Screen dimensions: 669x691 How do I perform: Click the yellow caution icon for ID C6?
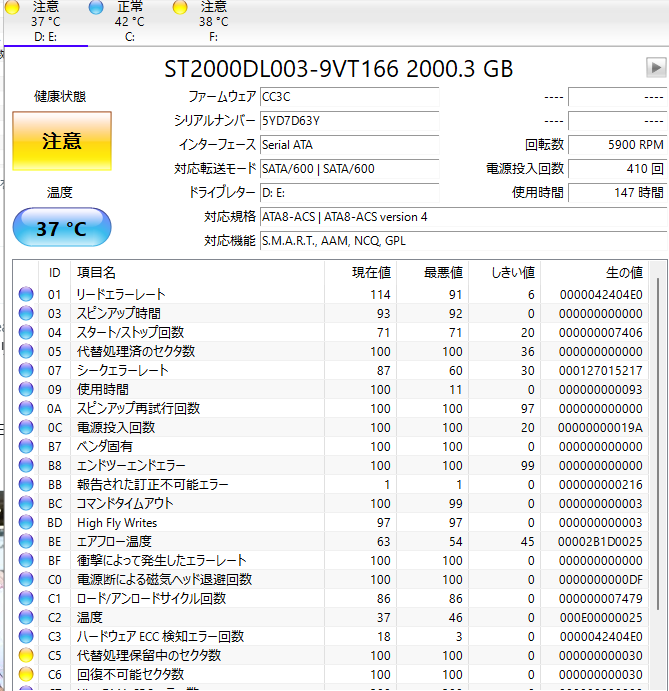[x=26, y=674]
